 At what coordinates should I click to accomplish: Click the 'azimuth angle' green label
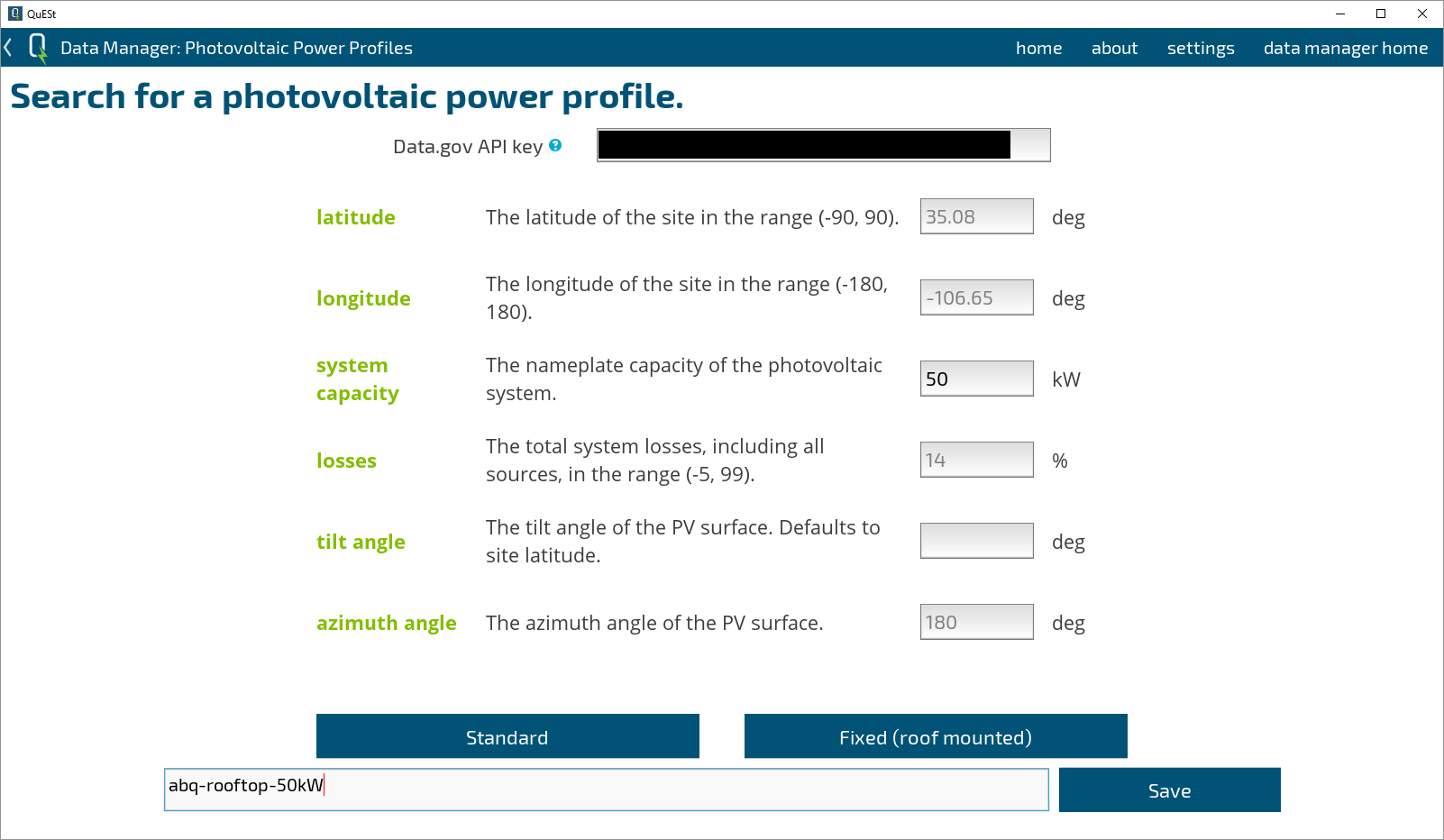tap(386, 623)
